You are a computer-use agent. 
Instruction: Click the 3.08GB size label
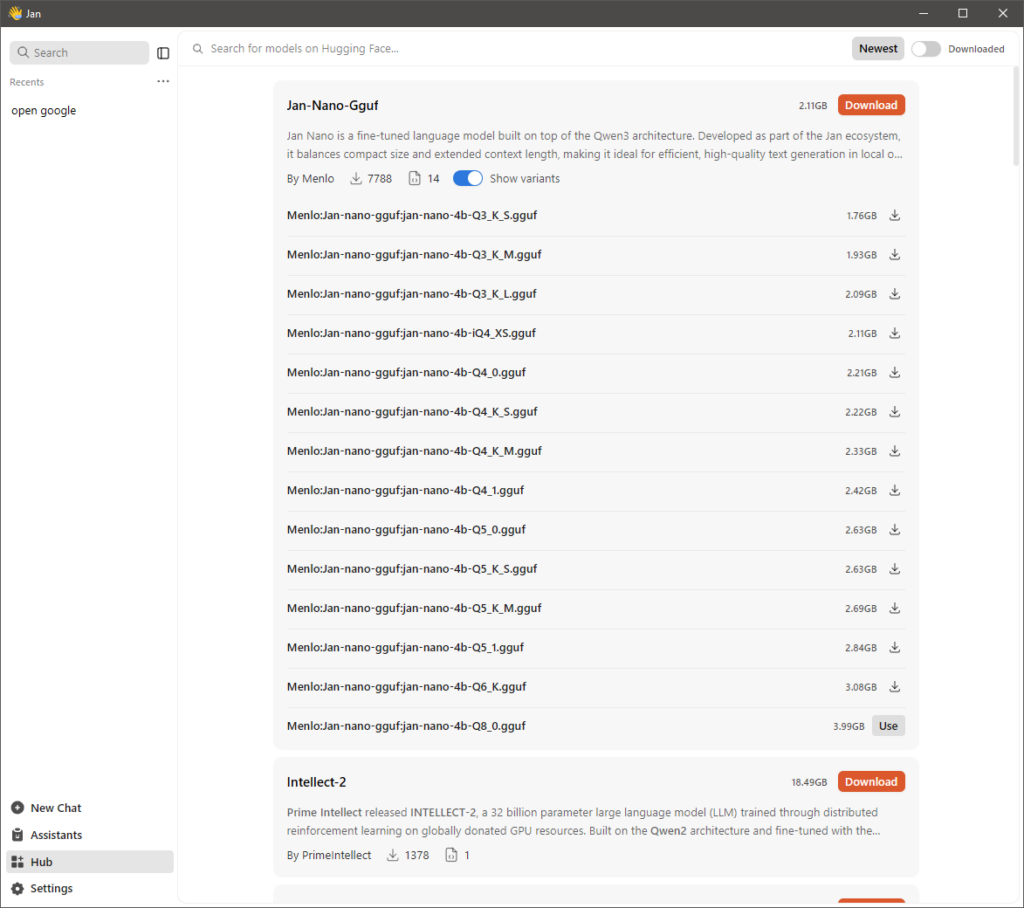(x=861, y=687)
